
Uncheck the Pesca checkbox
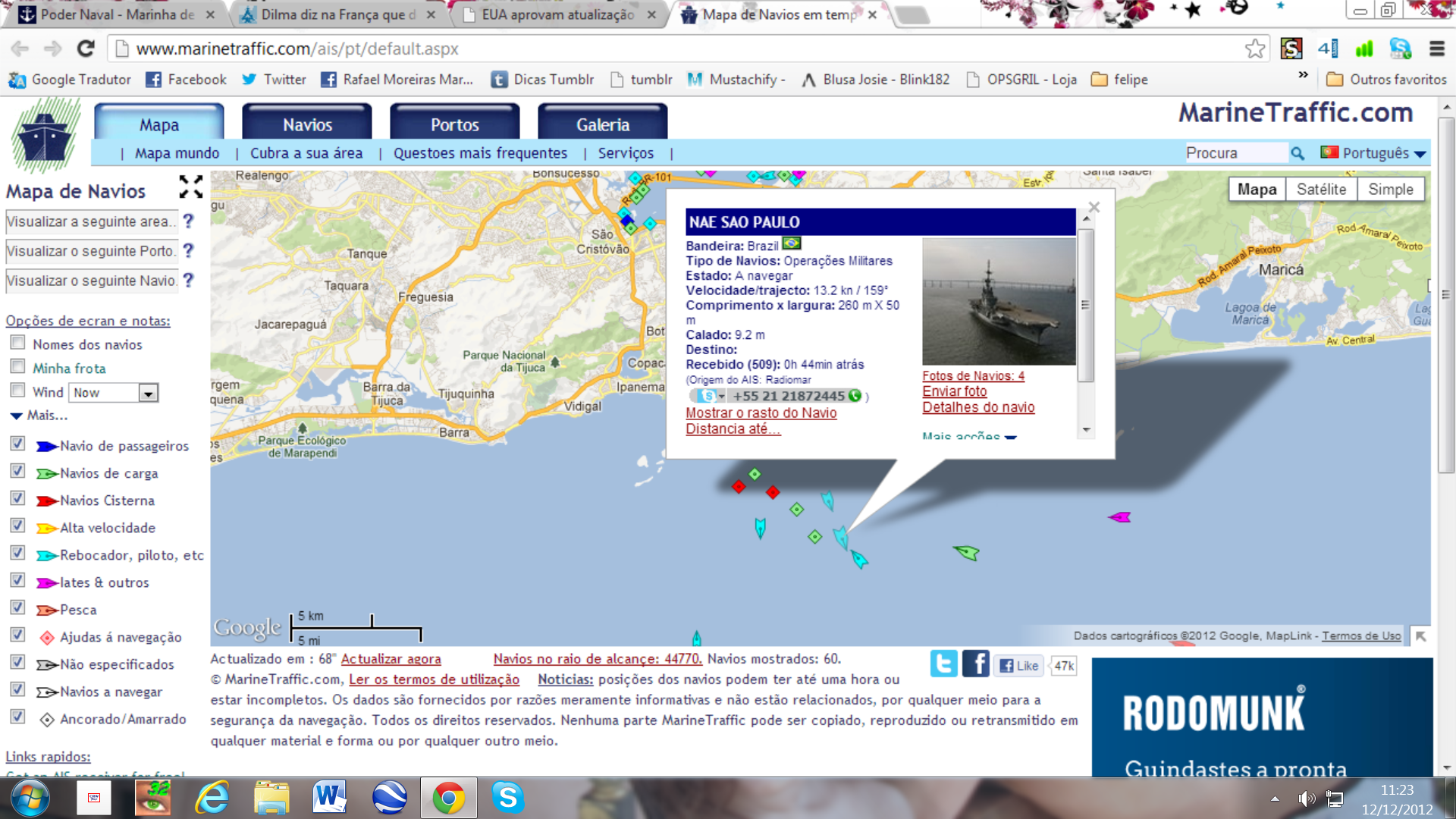[17, 607]
